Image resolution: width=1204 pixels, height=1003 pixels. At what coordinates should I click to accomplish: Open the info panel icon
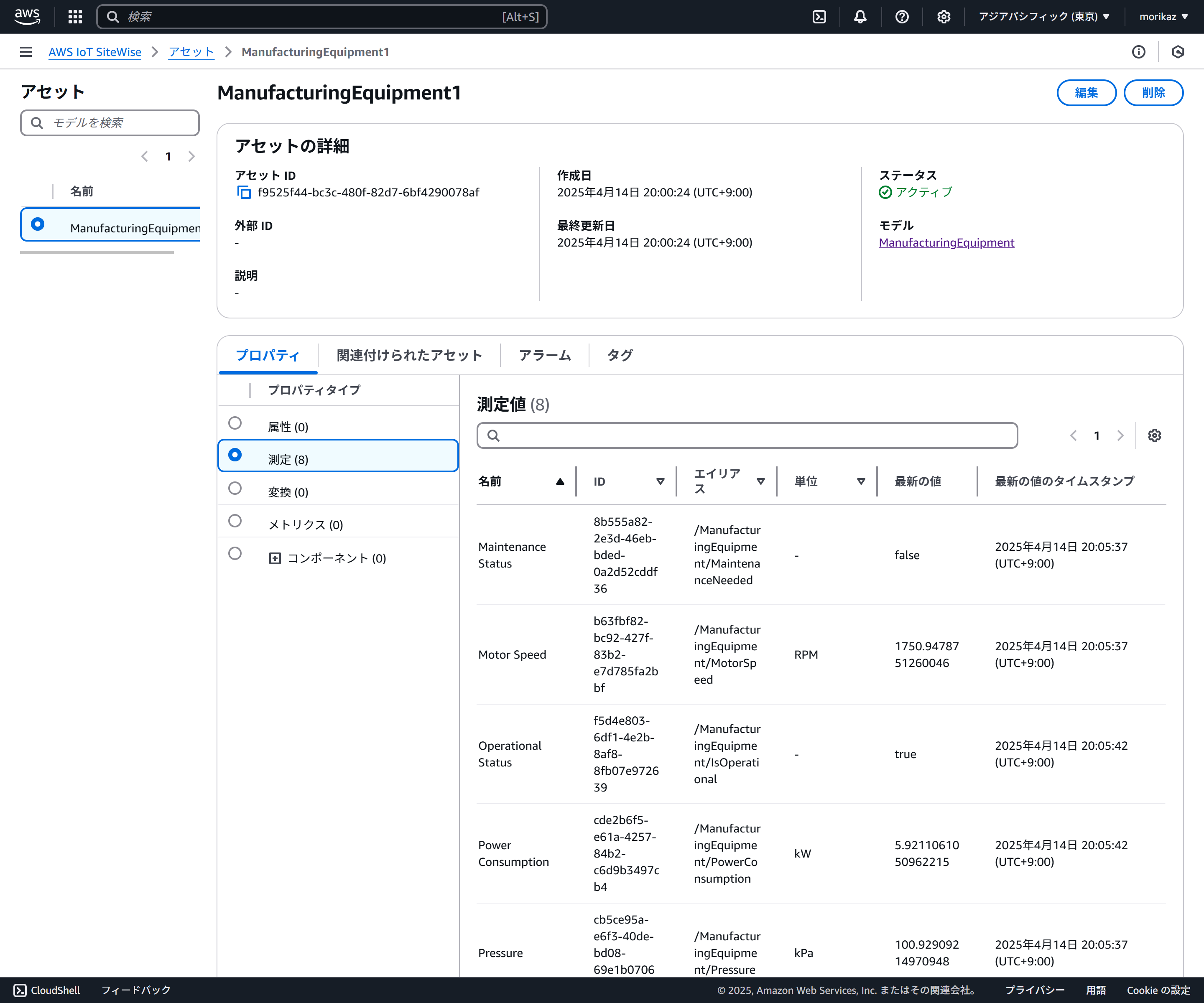pos(1139,52)
